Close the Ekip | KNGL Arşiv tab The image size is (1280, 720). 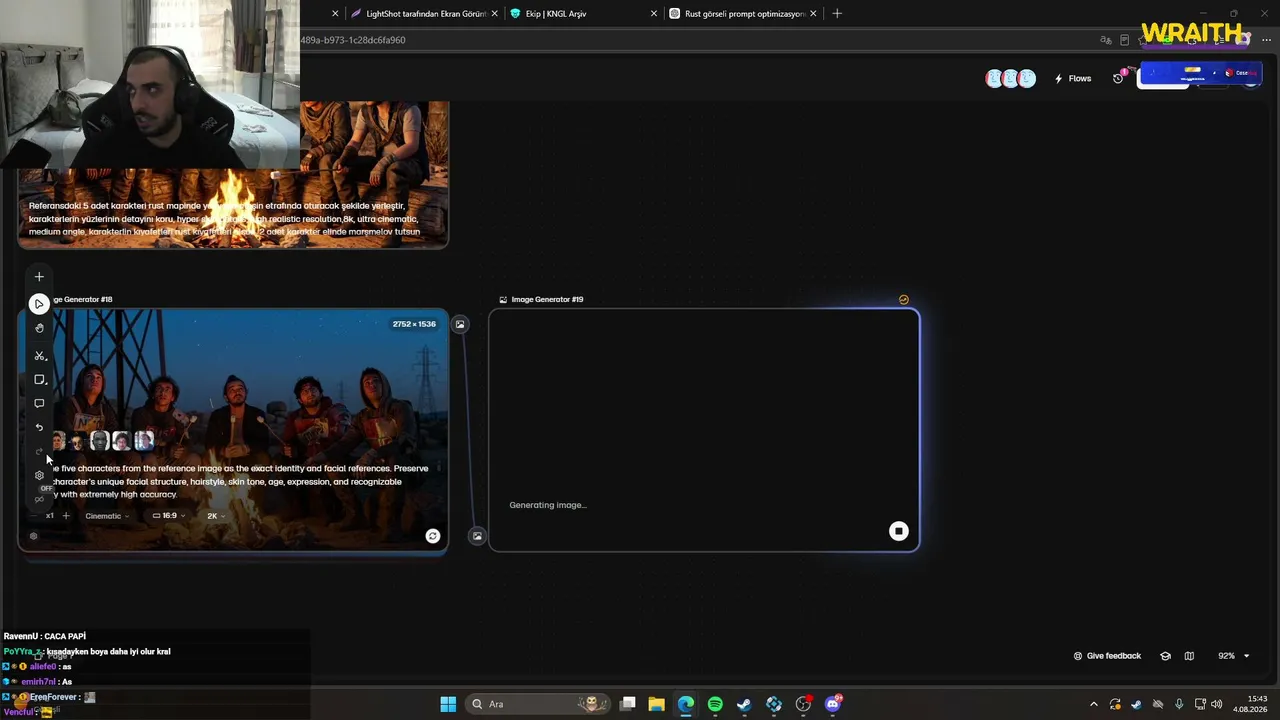click(x=654, y=14)
